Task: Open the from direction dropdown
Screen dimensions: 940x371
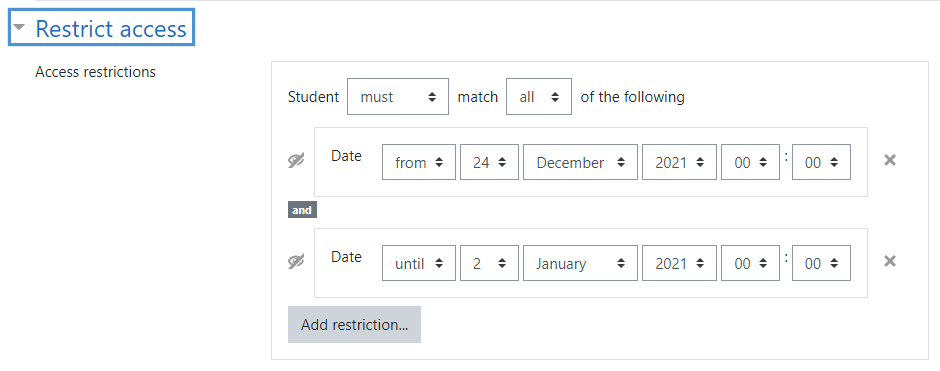Action: click(x=418, y=162)
